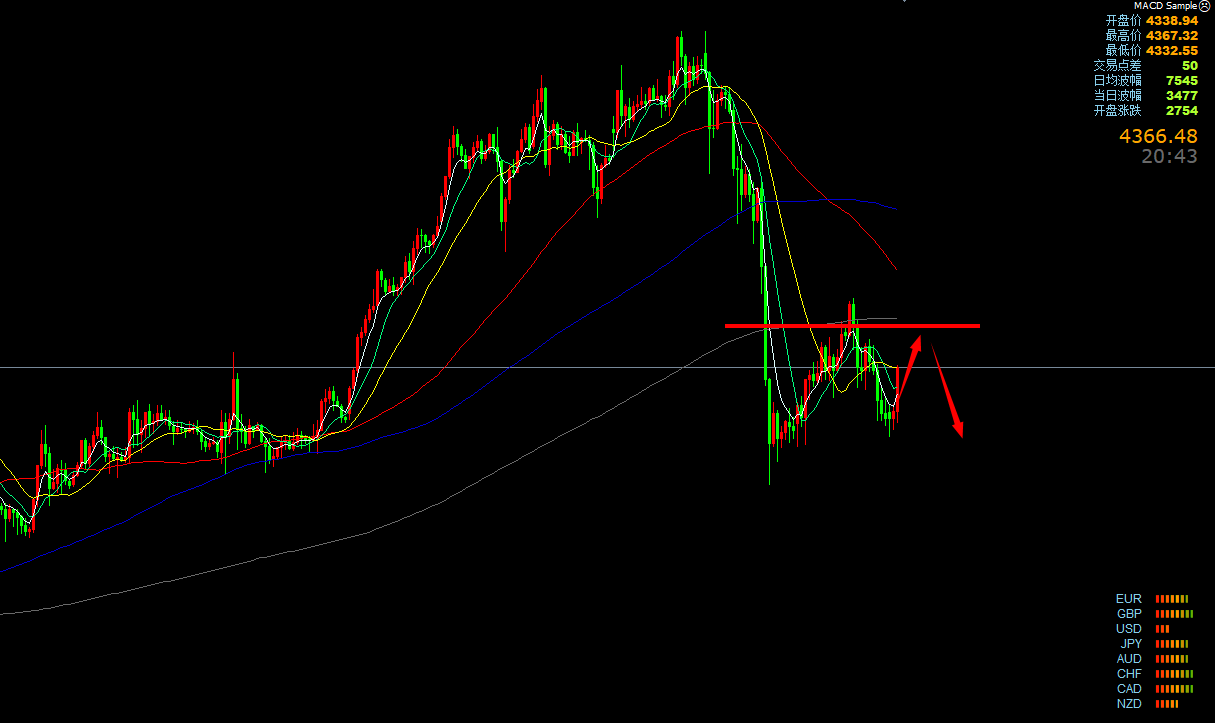This screenshot has width=1215, height=723.
Task: Click the MACD Sample sad-face status icon
Action: pos(1204,6)
